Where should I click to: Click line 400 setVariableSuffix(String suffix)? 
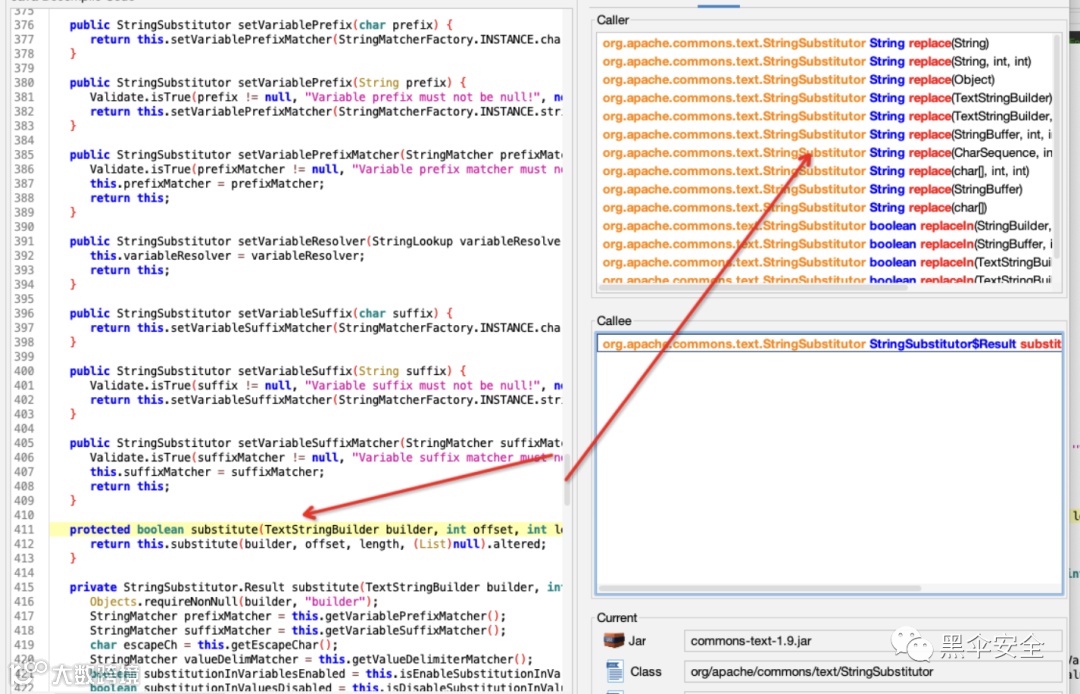[x=268, y=371]
